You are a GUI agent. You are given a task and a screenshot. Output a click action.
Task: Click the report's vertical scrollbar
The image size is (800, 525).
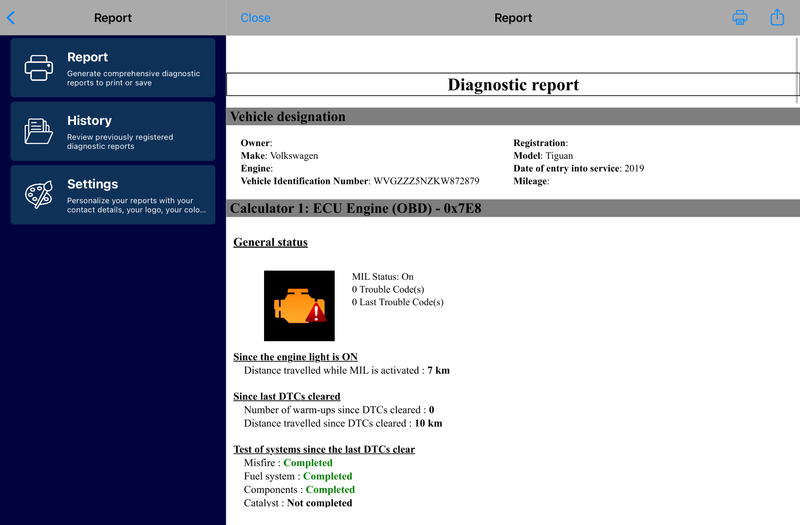pos(796,70)
